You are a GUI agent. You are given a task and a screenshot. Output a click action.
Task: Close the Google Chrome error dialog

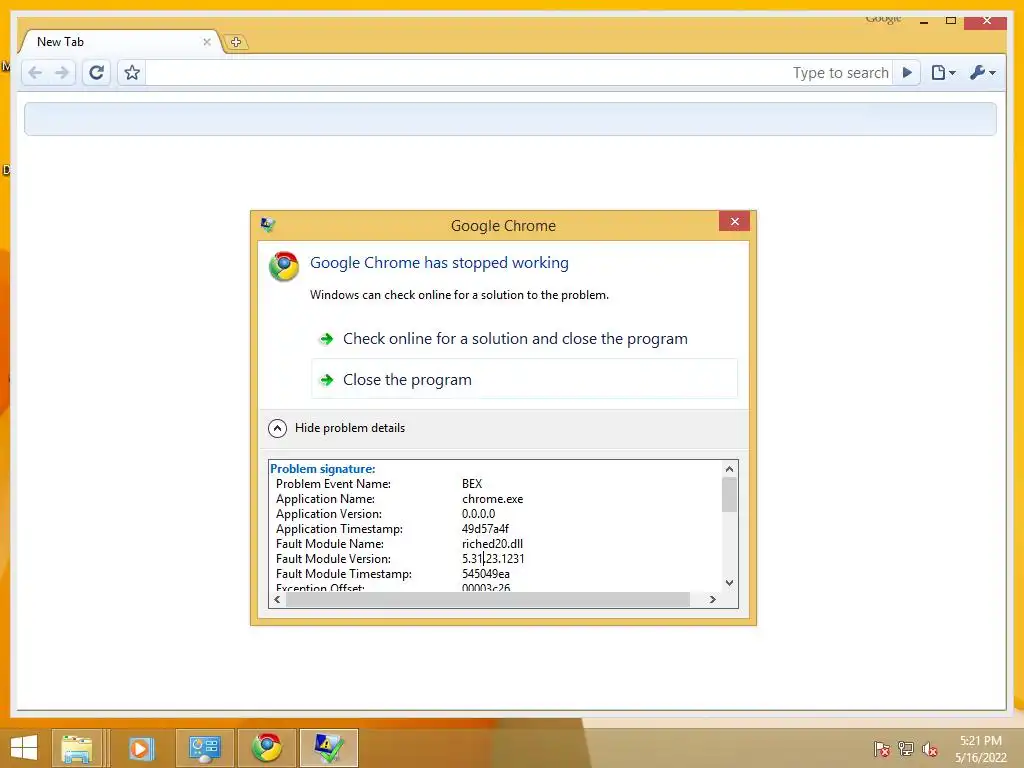pos(734,221)
